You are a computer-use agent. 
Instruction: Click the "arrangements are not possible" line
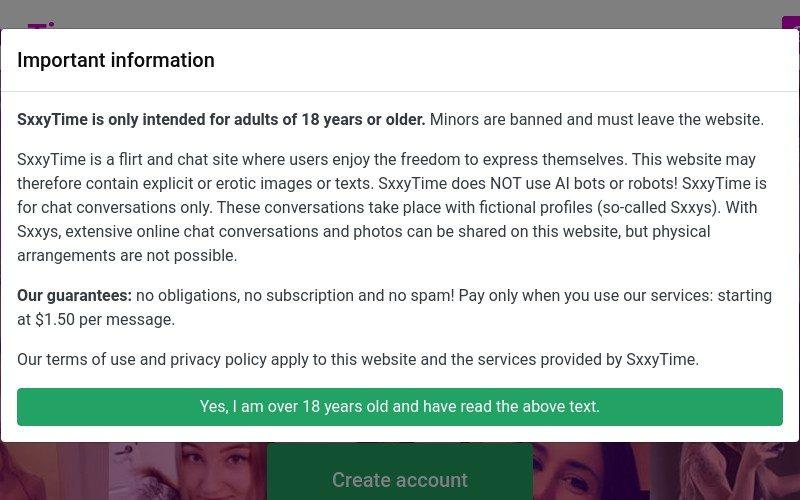pyautogui.click(x=127, y=255)
